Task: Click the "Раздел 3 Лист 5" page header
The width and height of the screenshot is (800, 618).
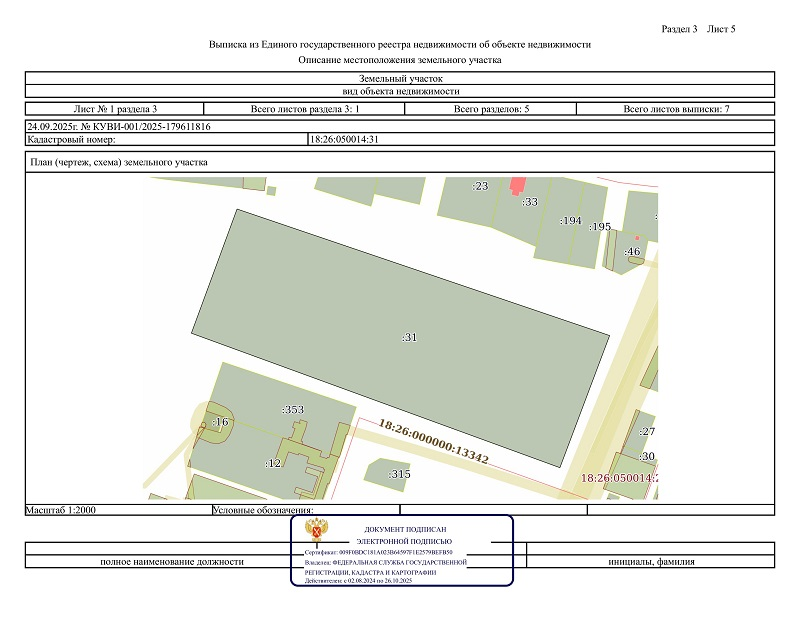Action: point(698,29)
